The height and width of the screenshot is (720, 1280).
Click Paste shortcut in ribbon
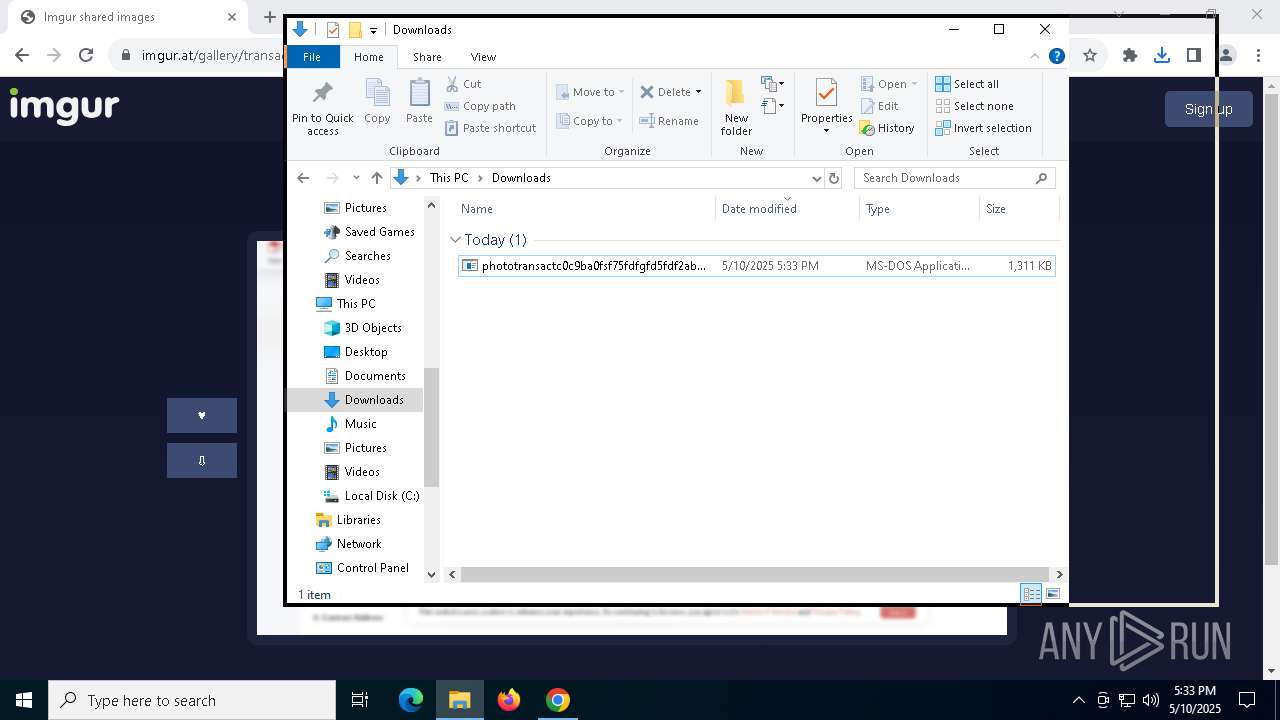[490, 128]
